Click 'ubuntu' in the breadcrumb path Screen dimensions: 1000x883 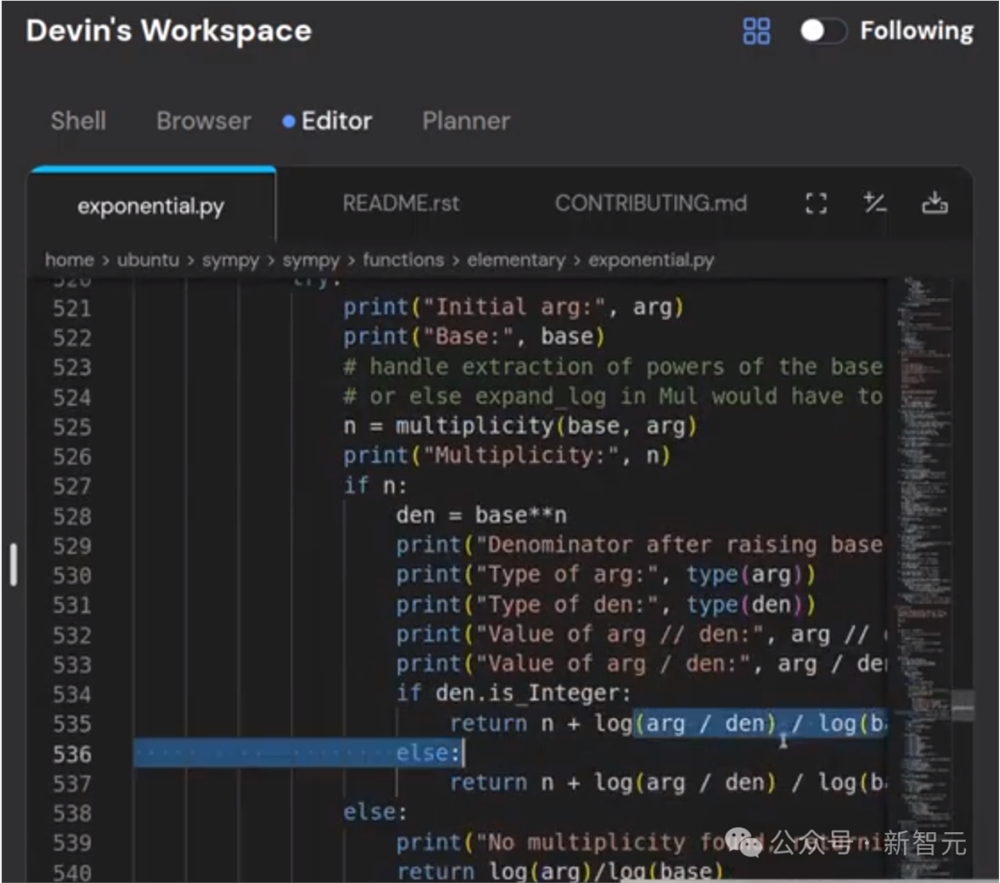148,260
